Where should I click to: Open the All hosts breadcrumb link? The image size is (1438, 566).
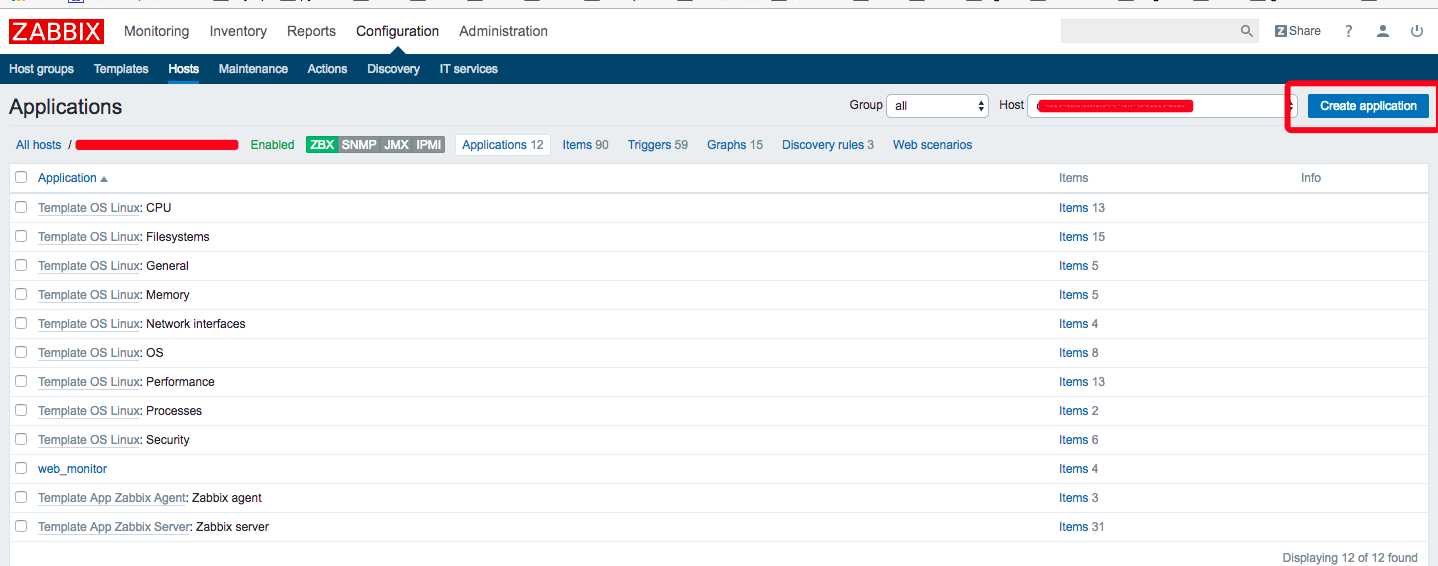(x=38, y=145)
